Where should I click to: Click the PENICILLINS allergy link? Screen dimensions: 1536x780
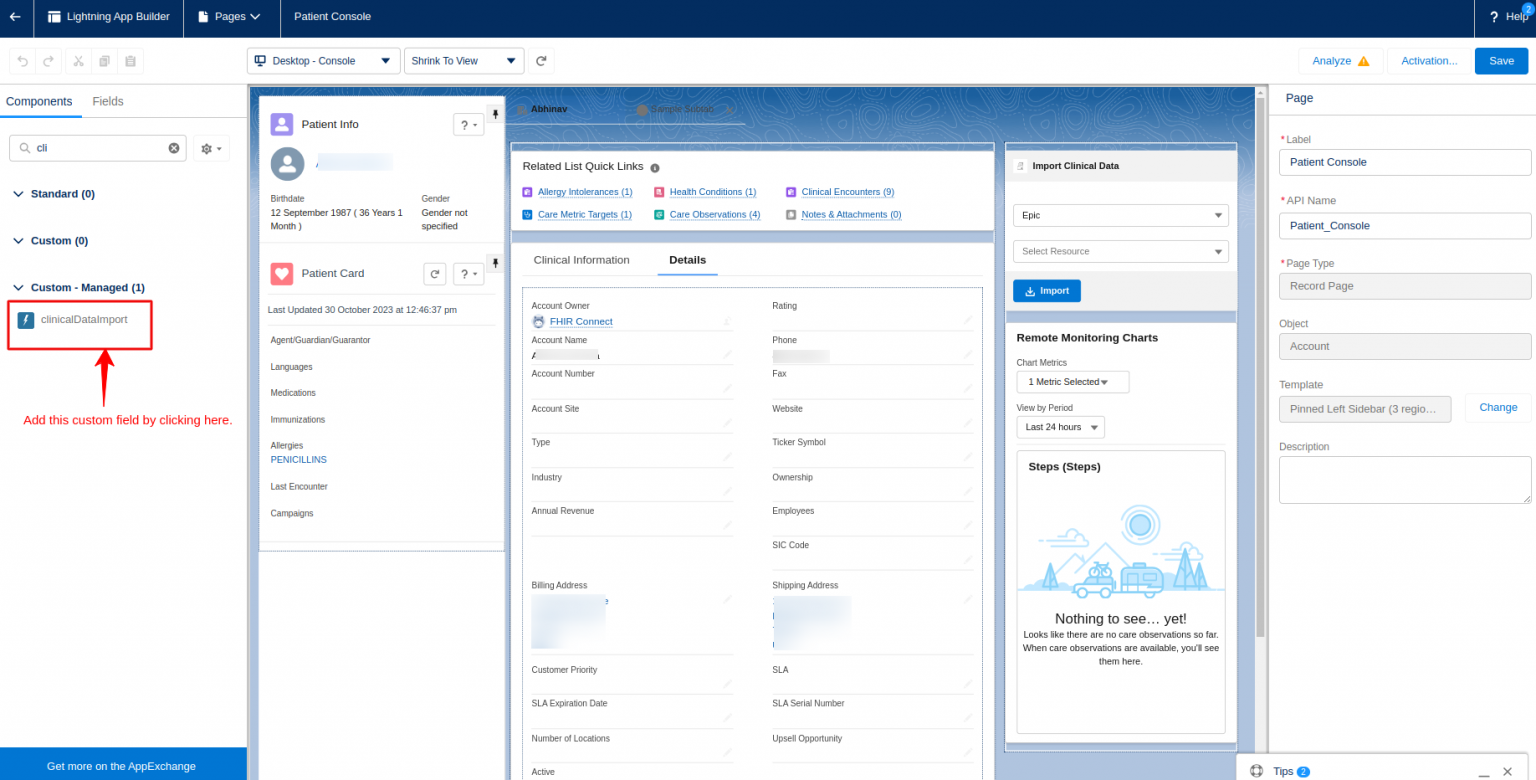pyautogui.click(x=299, y=460)
